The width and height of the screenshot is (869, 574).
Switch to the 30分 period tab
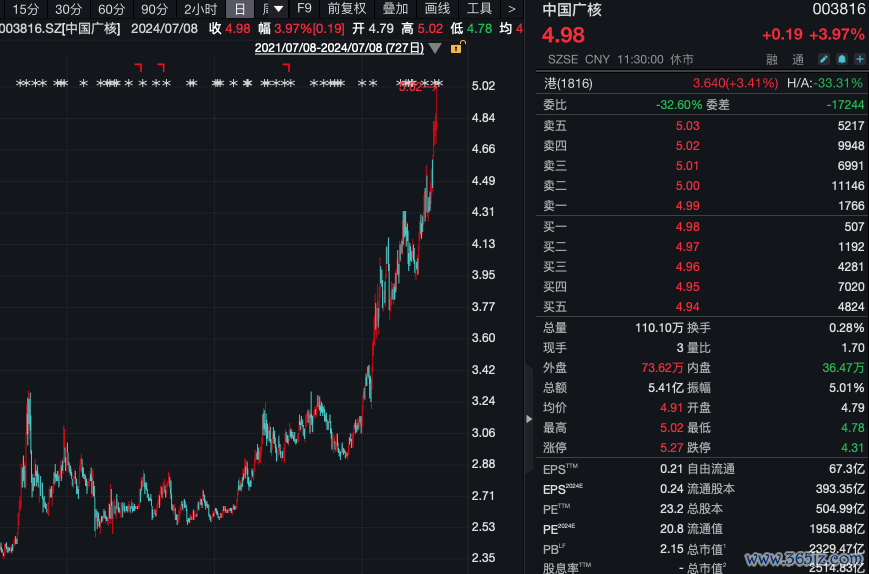[69, 9]
